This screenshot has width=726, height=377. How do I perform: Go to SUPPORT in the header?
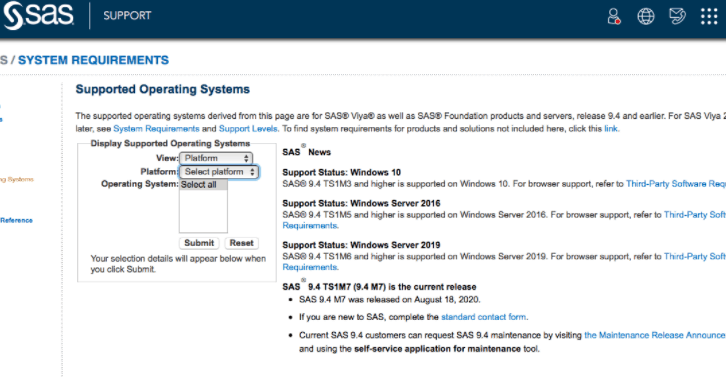[x=127, y=16]
